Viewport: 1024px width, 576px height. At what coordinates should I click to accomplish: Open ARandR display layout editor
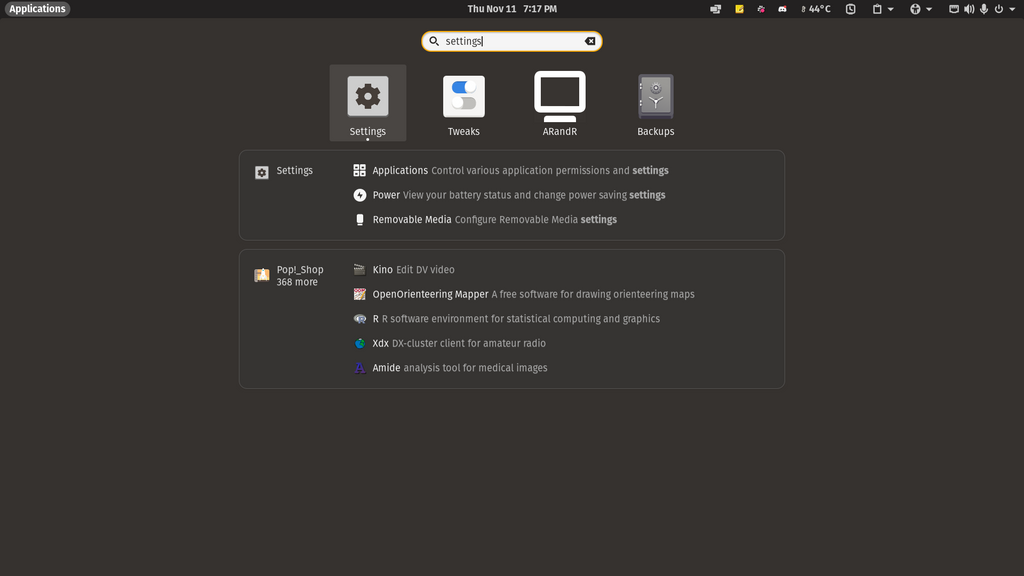559,100
